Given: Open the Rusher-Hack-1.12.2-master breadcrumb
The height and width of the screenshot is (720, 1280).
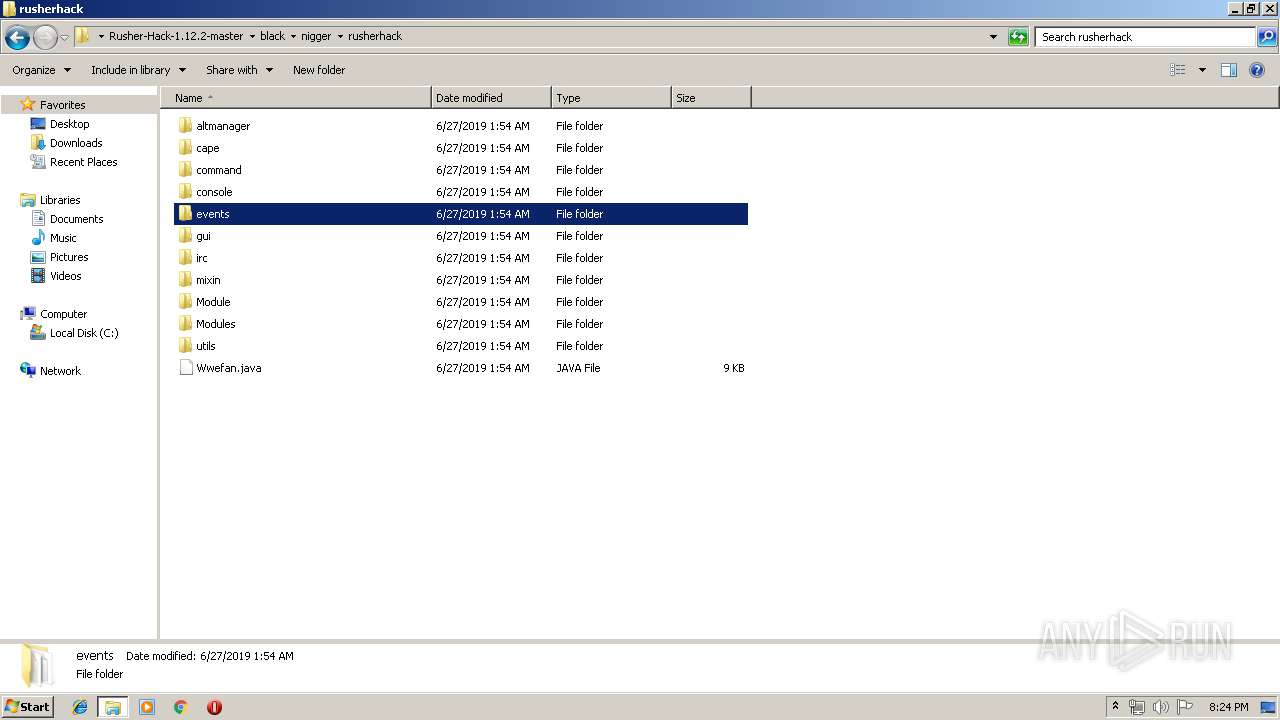Looking at the screenshot, I should 176,36.
